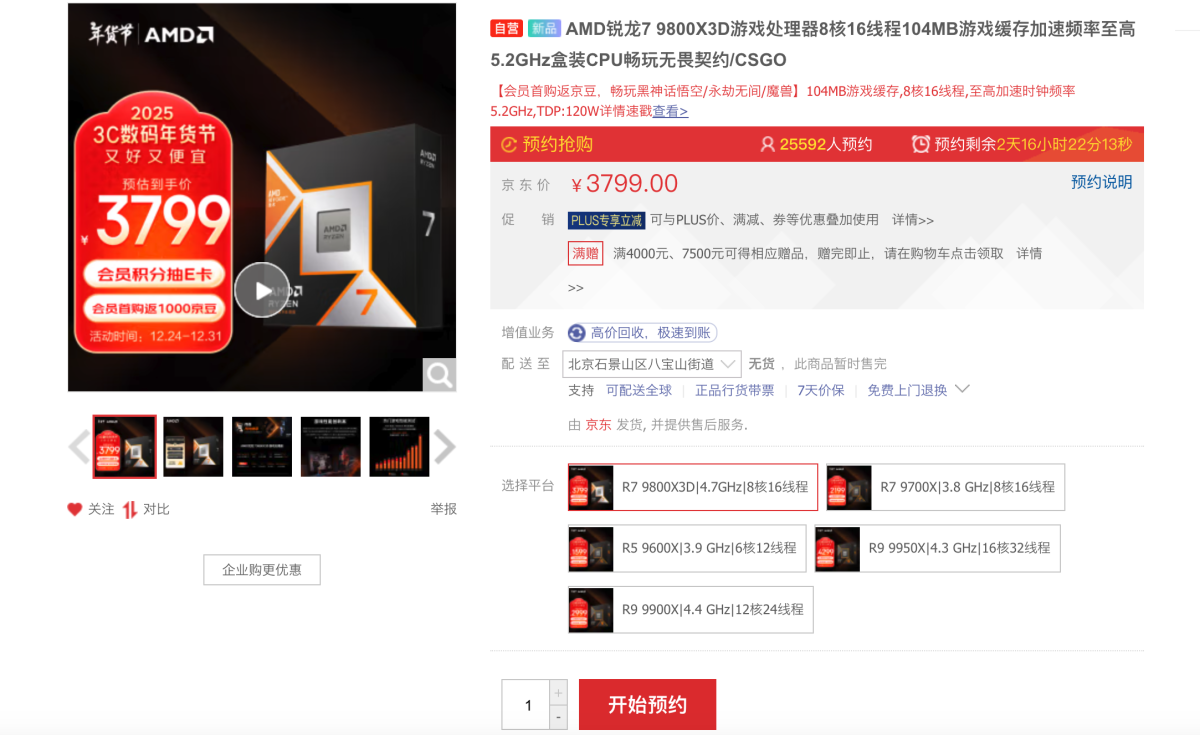The height and width of the screenshot is (735, 1200).
Task: Select the R7 9800X3D platform option
Action: 693,487
